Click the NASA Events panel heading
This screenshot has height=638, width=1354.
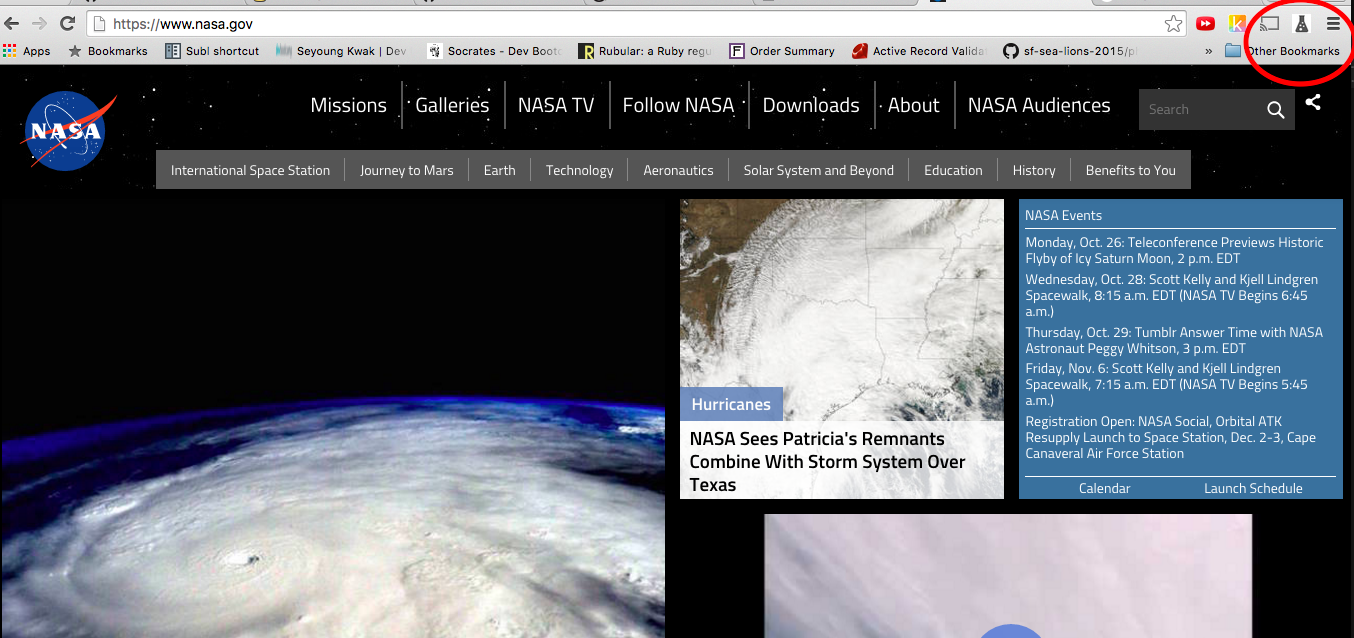[x=1063, y=215]
